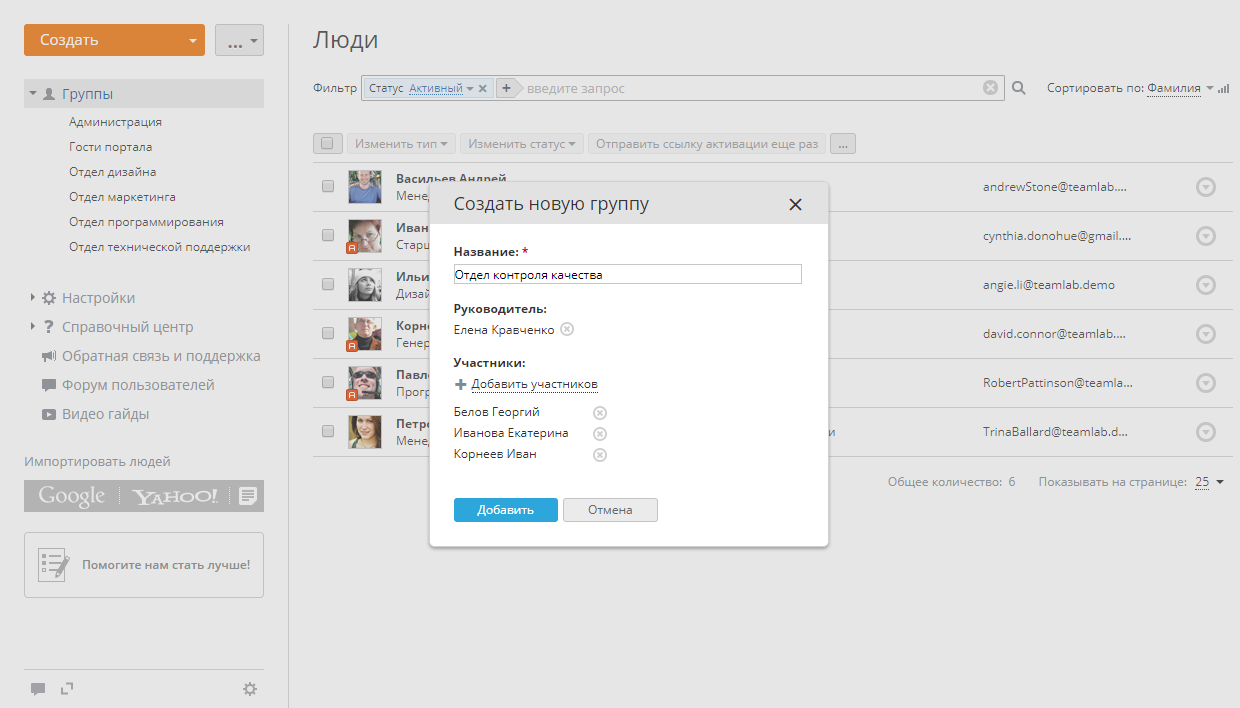The height and width of the screenshot is (708, 1240).
Task: Select the Гости портала group
Action: [111, 147]
